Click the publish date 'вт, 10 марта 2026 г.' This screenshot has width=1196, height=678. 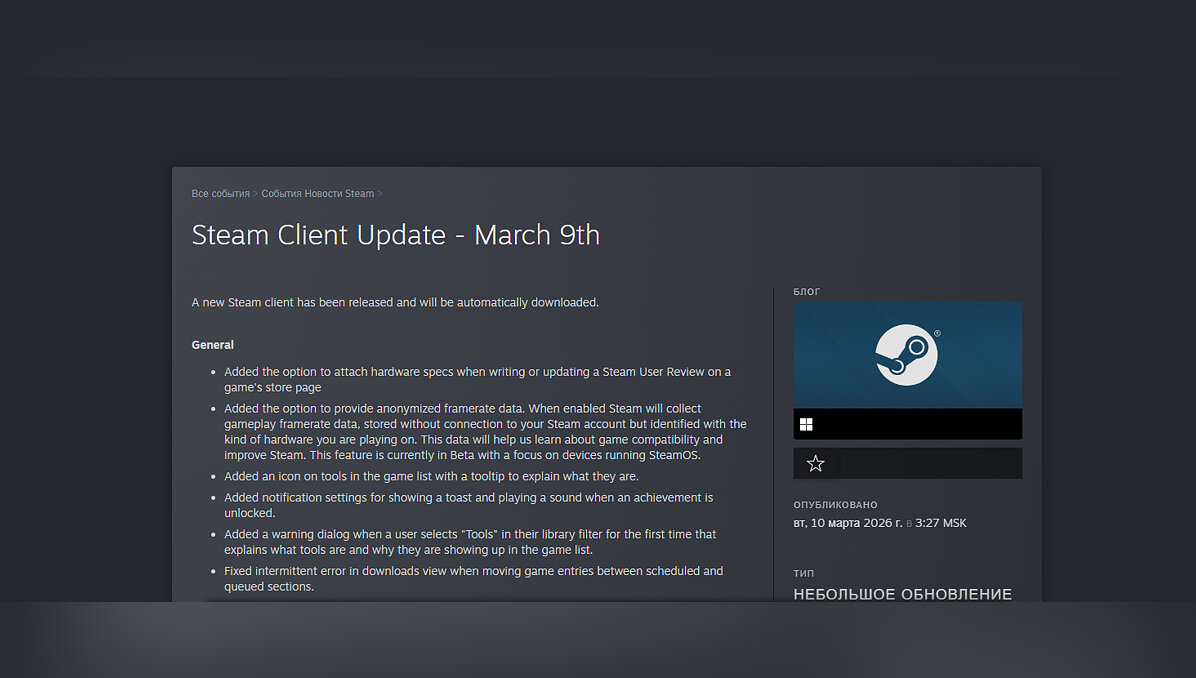coord(848,523)
